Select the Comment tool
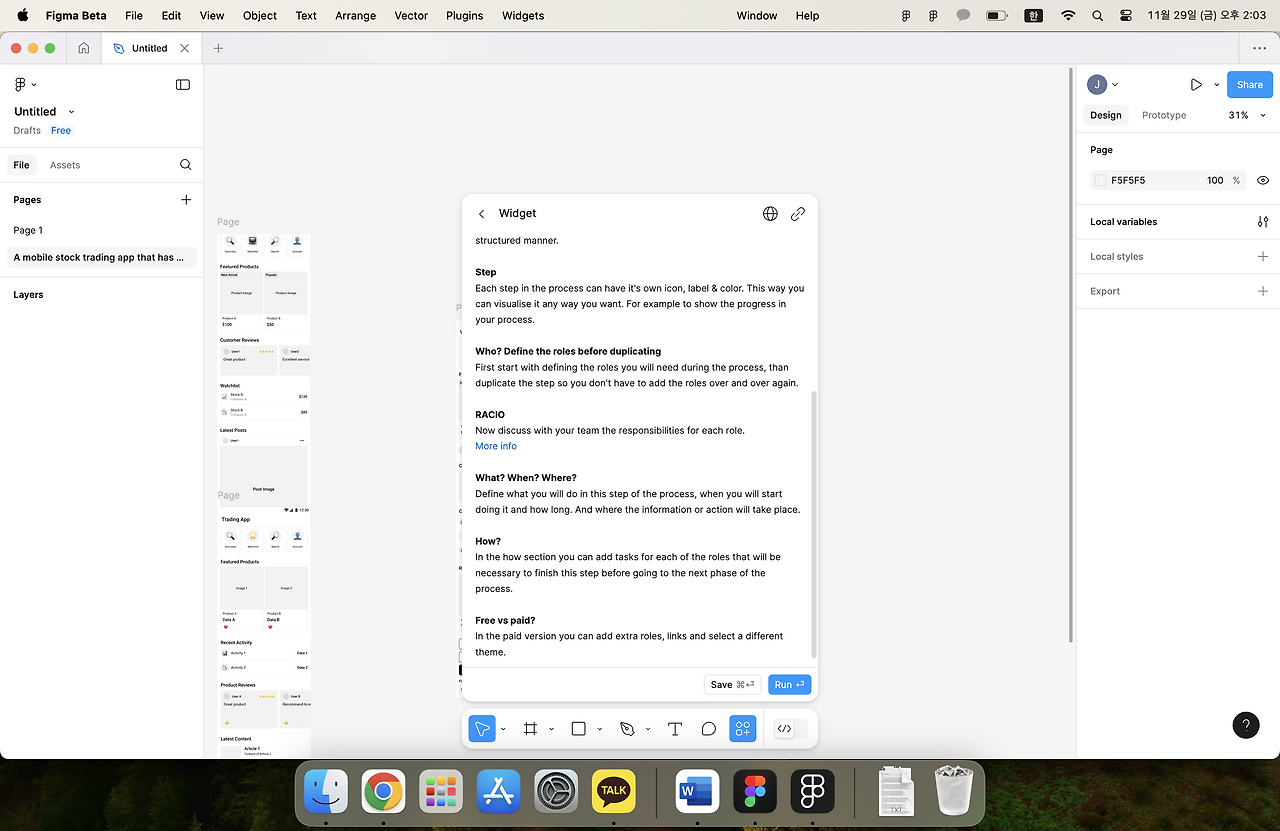This screenshot has width=1280, height=831. tap(709, 729)
